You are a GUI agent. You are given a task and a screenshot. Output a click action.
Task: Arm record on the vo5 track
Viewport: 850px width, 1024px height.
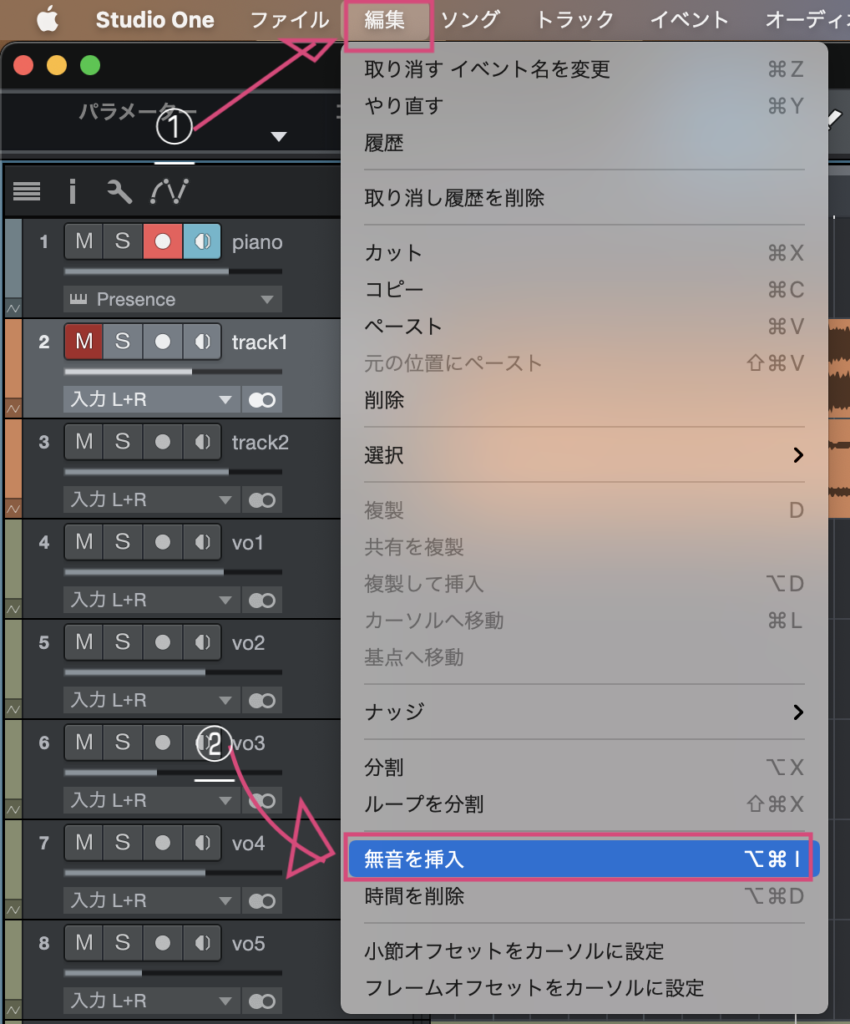tap(162, 943)
